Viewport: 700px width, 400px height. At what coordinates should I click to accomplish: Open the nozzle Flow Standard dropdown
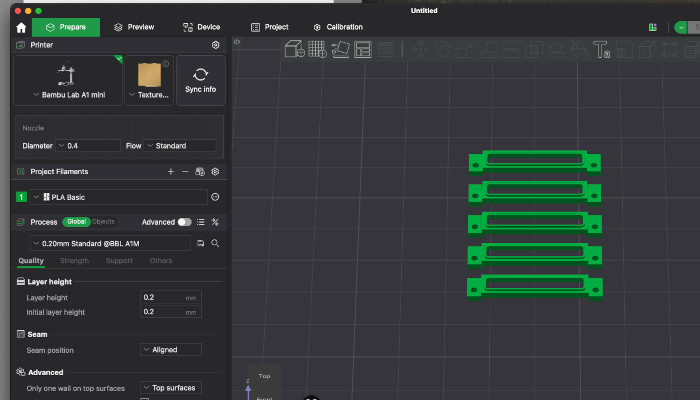tap(180, 146)
